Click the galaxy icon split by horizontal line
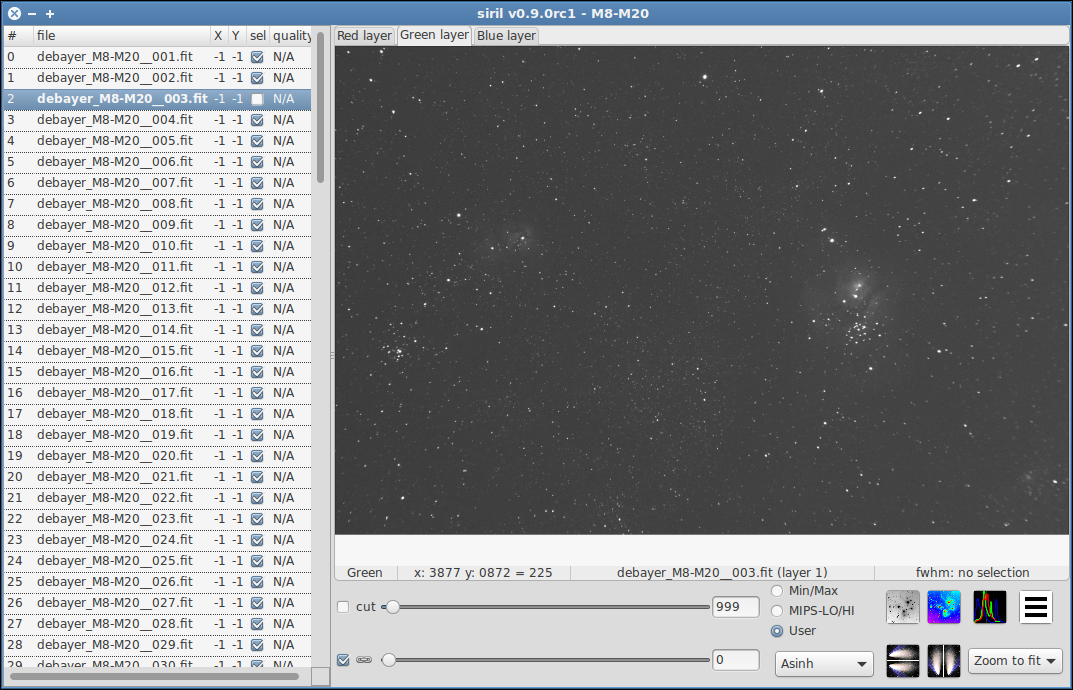Image resolution: width=1073 pixels, height=690 pixels. [x=903, y=661]
